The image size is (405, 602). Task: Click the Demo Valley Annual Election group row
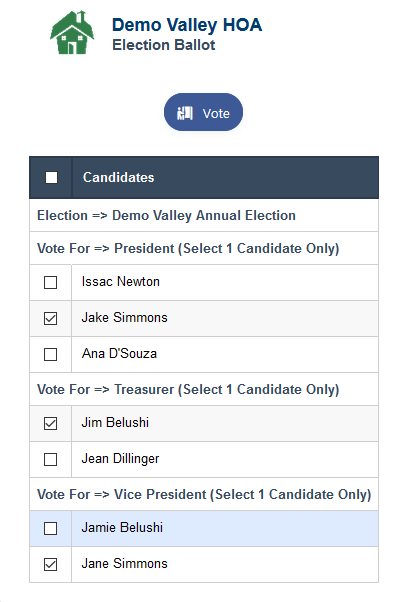[x=204, y=215]
